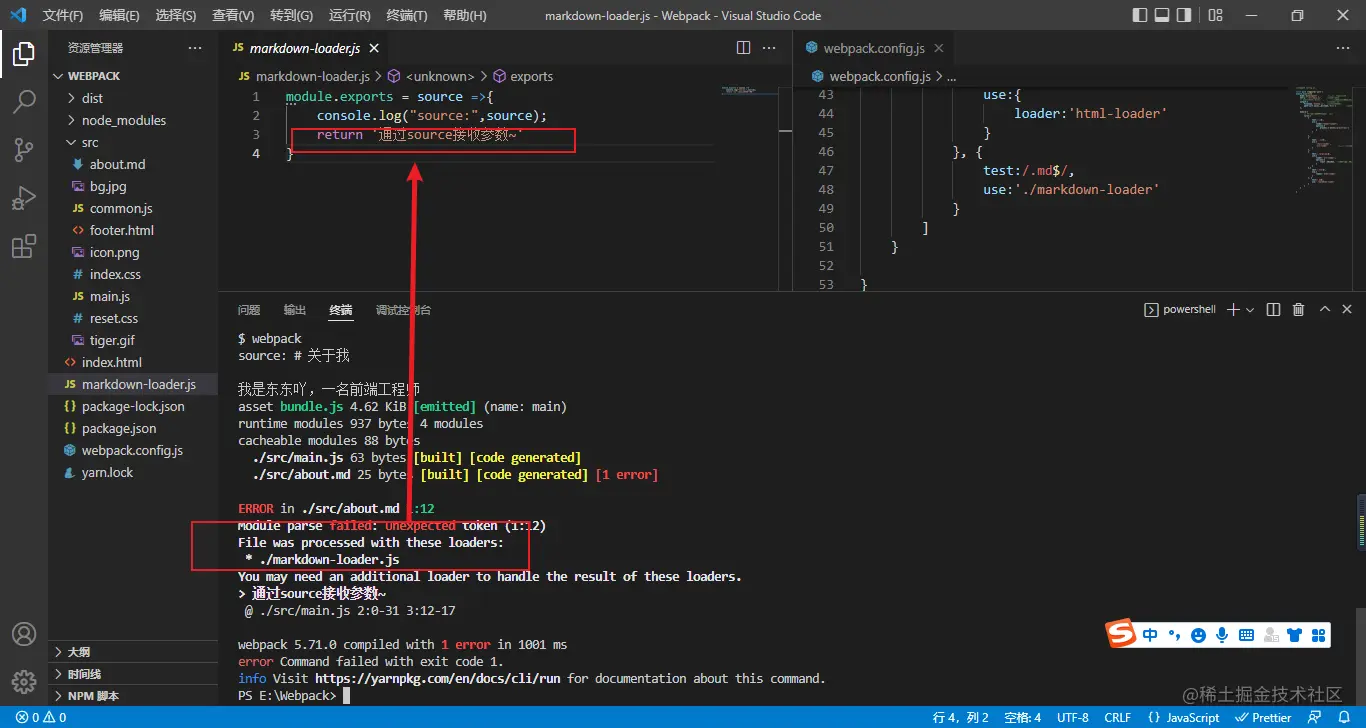1366x728 pixels.
Task: Click the Sogou input method logo
Action: (x=1123, y=634)
